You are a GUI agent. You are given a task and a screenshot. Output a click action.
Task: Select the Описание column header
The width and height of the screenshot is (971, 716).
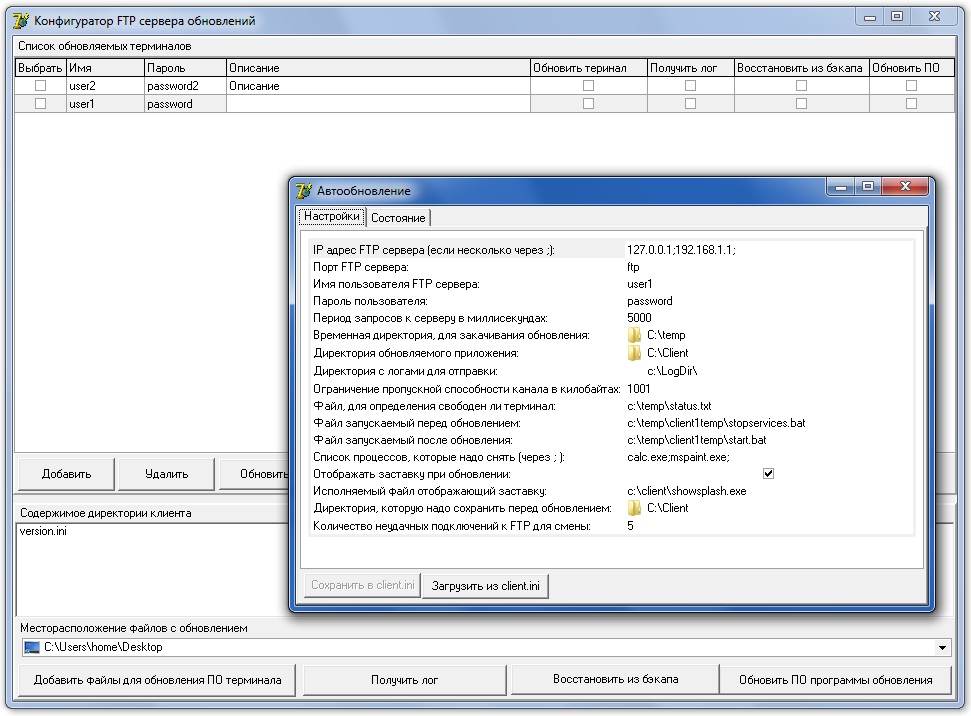pos(378,68)
